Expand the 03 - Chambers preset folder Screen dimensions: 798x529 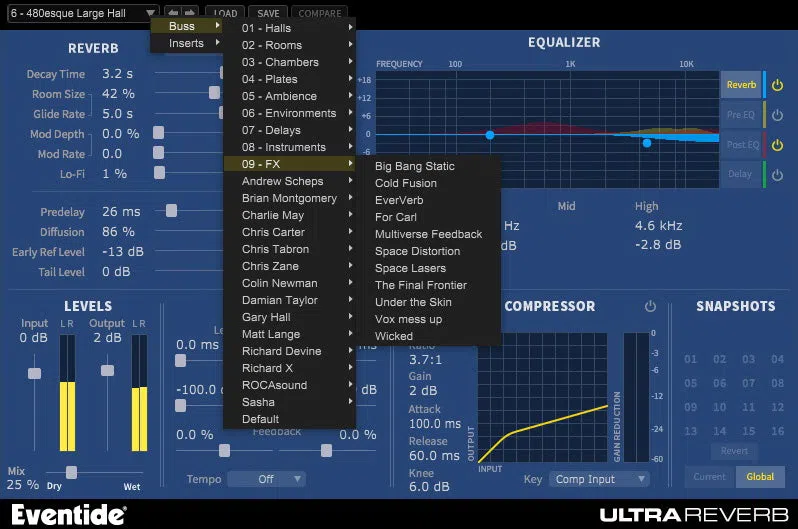290,62
